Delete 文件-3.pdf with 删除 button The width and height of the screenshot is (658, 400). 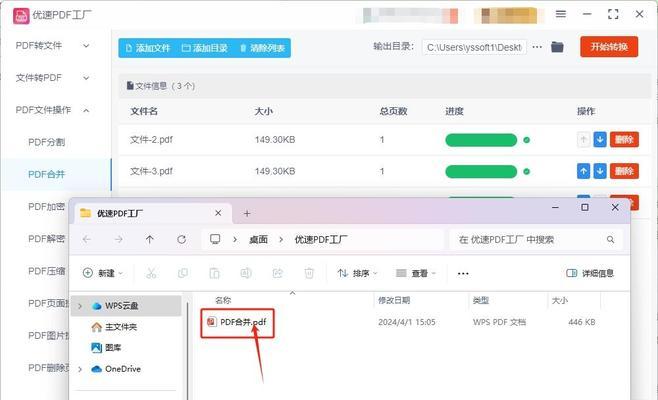(624, 171)
